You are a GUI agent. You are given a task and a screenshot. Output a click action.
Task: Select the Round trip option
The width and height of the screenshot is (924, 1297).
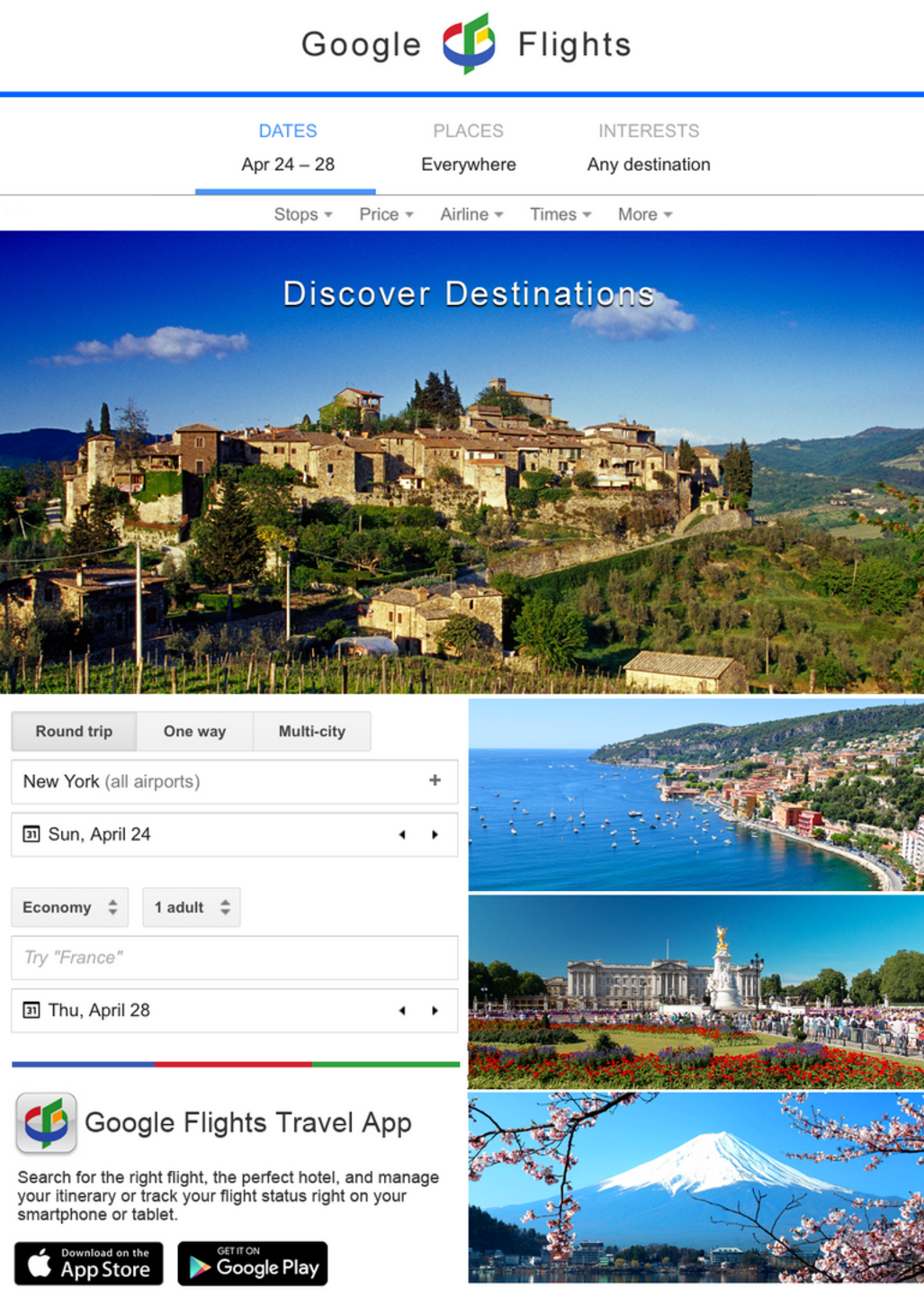[x=74, y=731]
